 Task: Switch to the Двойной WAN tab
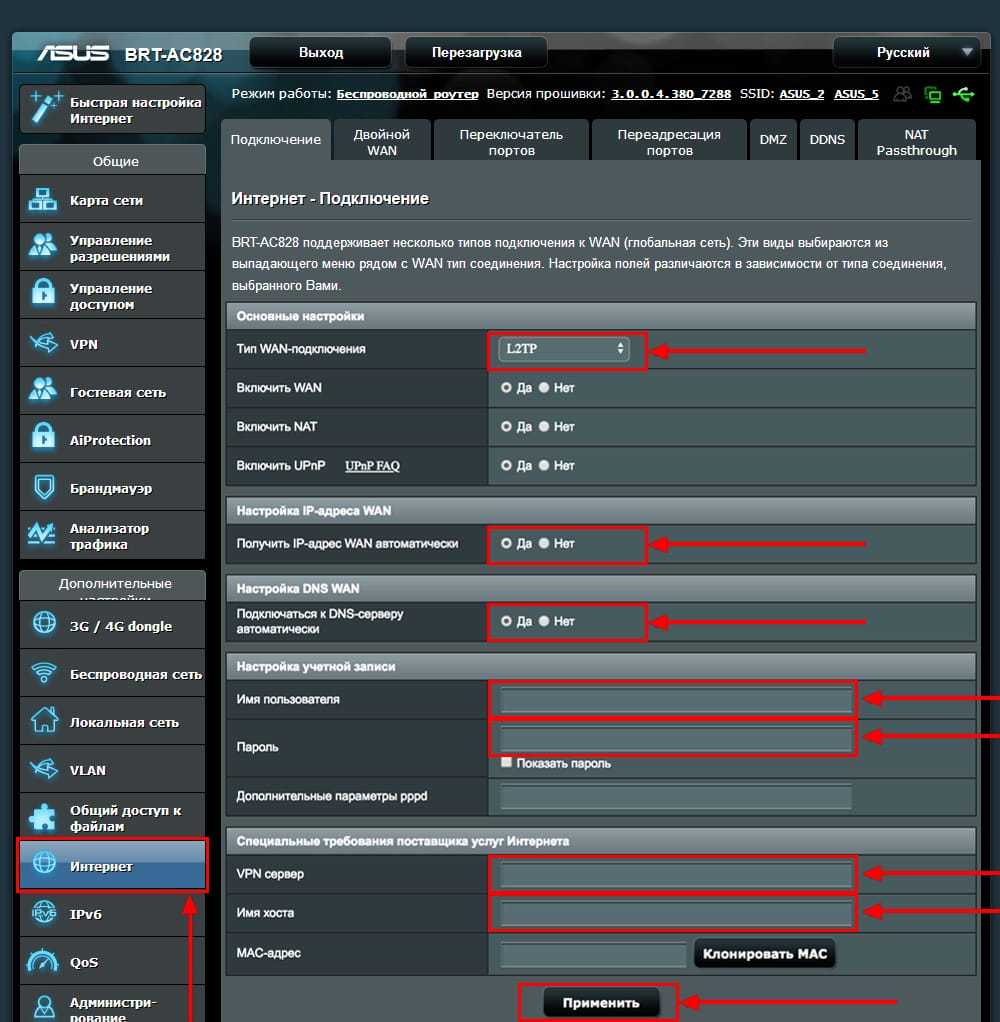(381, 142)
